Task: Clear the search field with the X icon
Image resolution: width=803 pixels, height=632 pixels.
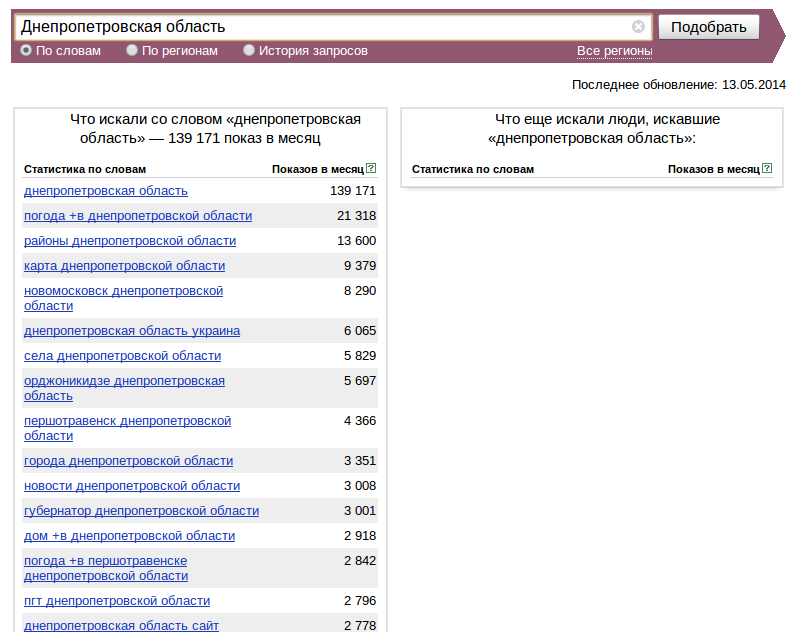Action: [638, 27]
